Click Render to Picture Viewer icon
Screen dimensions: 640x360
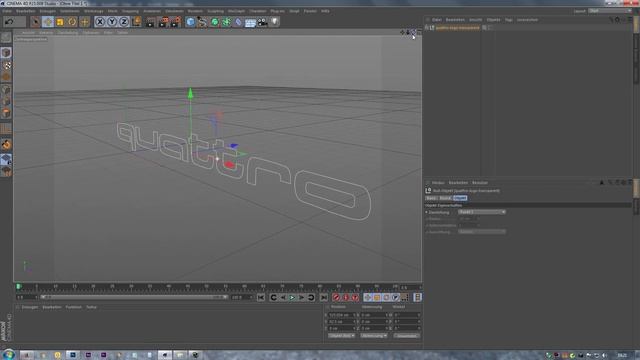coord(163,22)
